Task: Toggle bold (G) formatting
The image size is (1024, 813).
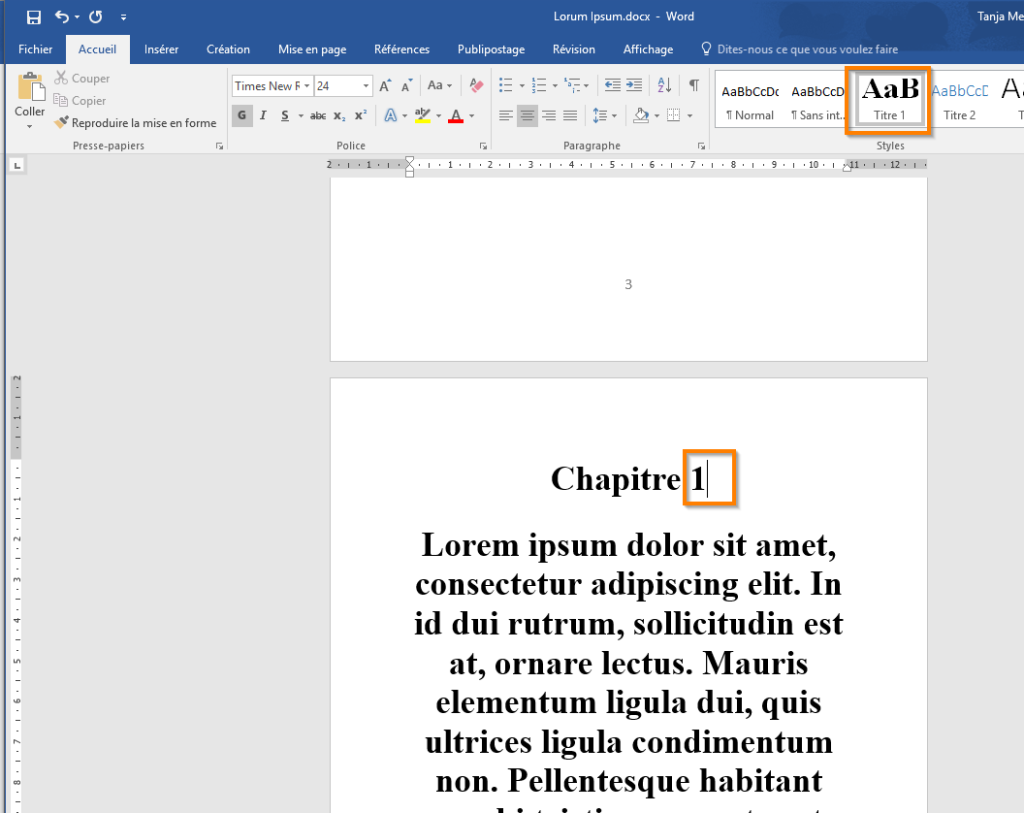Action: pyautogui.click(x=242, y=116)
